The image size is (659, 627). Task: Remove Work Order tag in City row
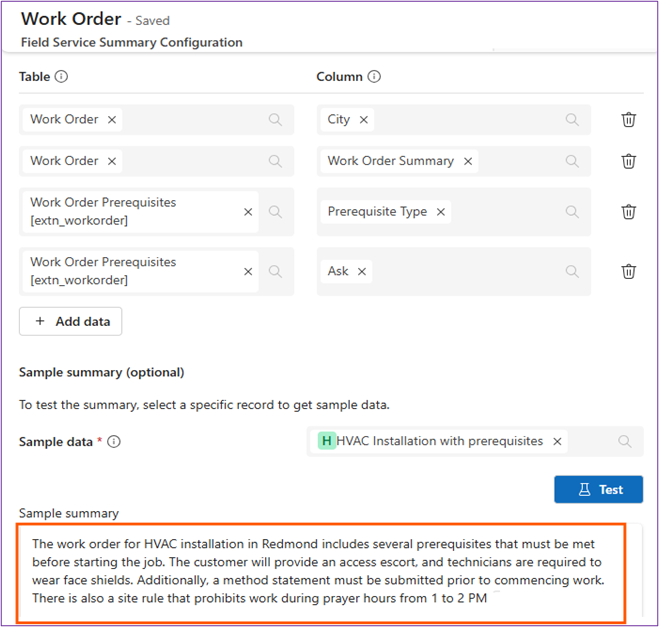click(x=112, y=120)
